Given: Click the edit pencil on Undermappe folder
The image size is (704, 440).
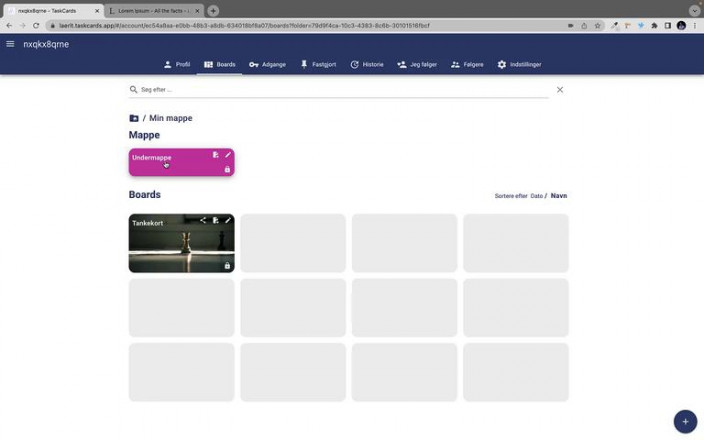Looking at the screenshot, I should pos(228,155).
